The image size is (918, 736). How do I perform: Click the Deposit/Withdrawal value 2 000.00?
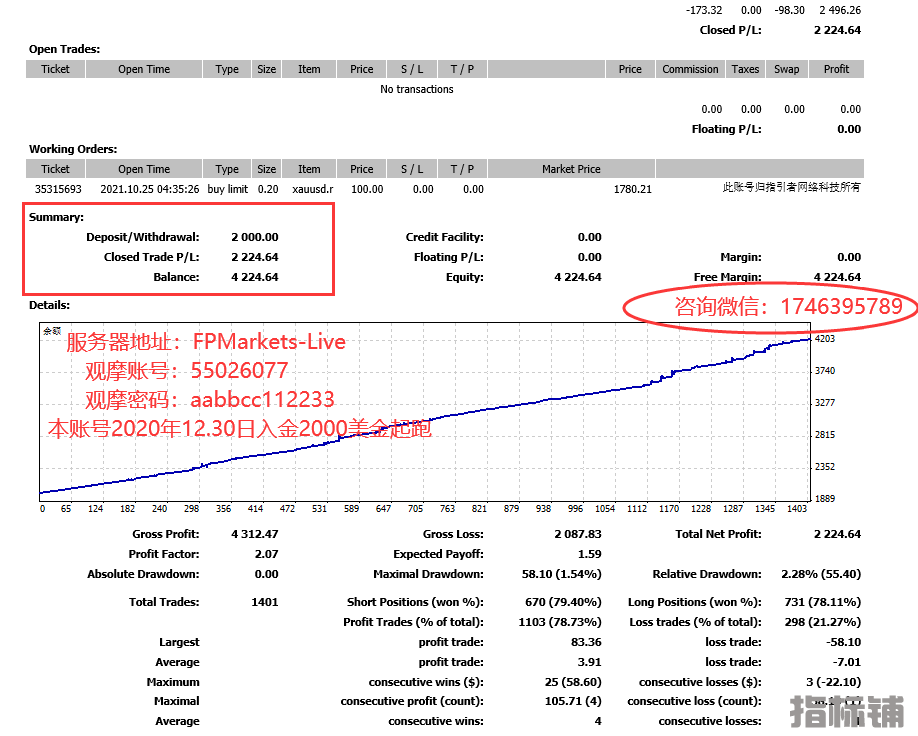pos(254,237)
